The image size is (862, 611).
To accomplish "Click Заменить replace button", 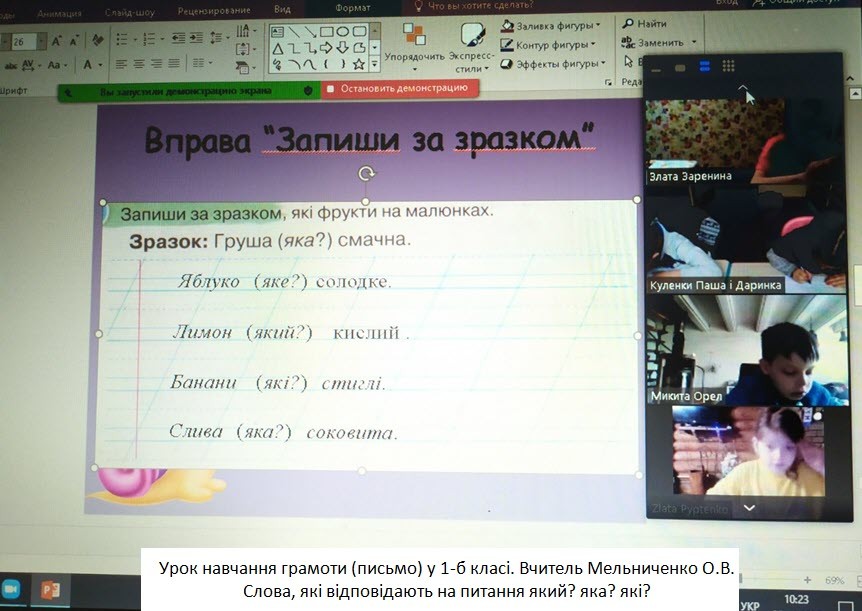I will pyautogui.click(x=659, y=43).
